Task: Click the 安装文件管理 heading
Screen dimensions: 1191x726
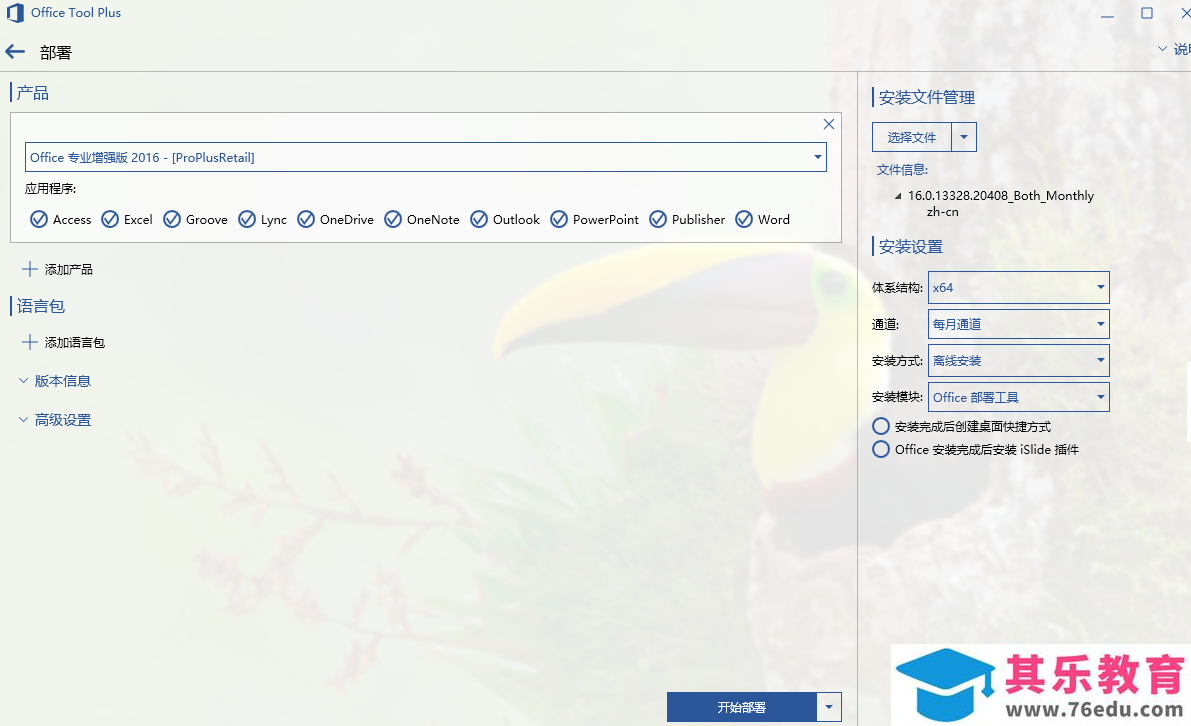Action: point(927,97)
